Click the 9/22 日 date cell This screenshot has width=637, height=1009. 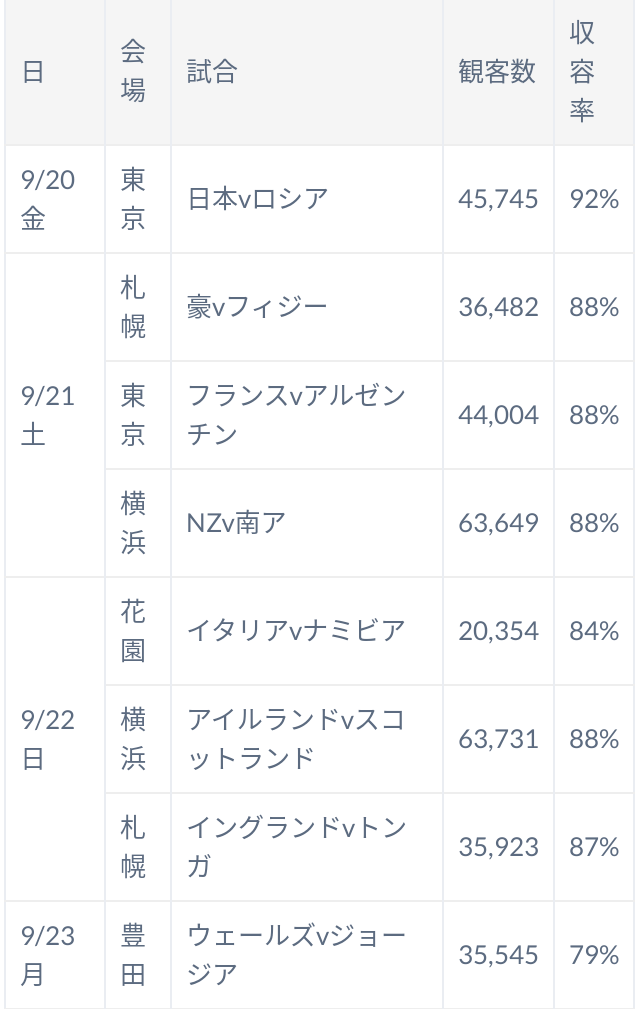55,739
